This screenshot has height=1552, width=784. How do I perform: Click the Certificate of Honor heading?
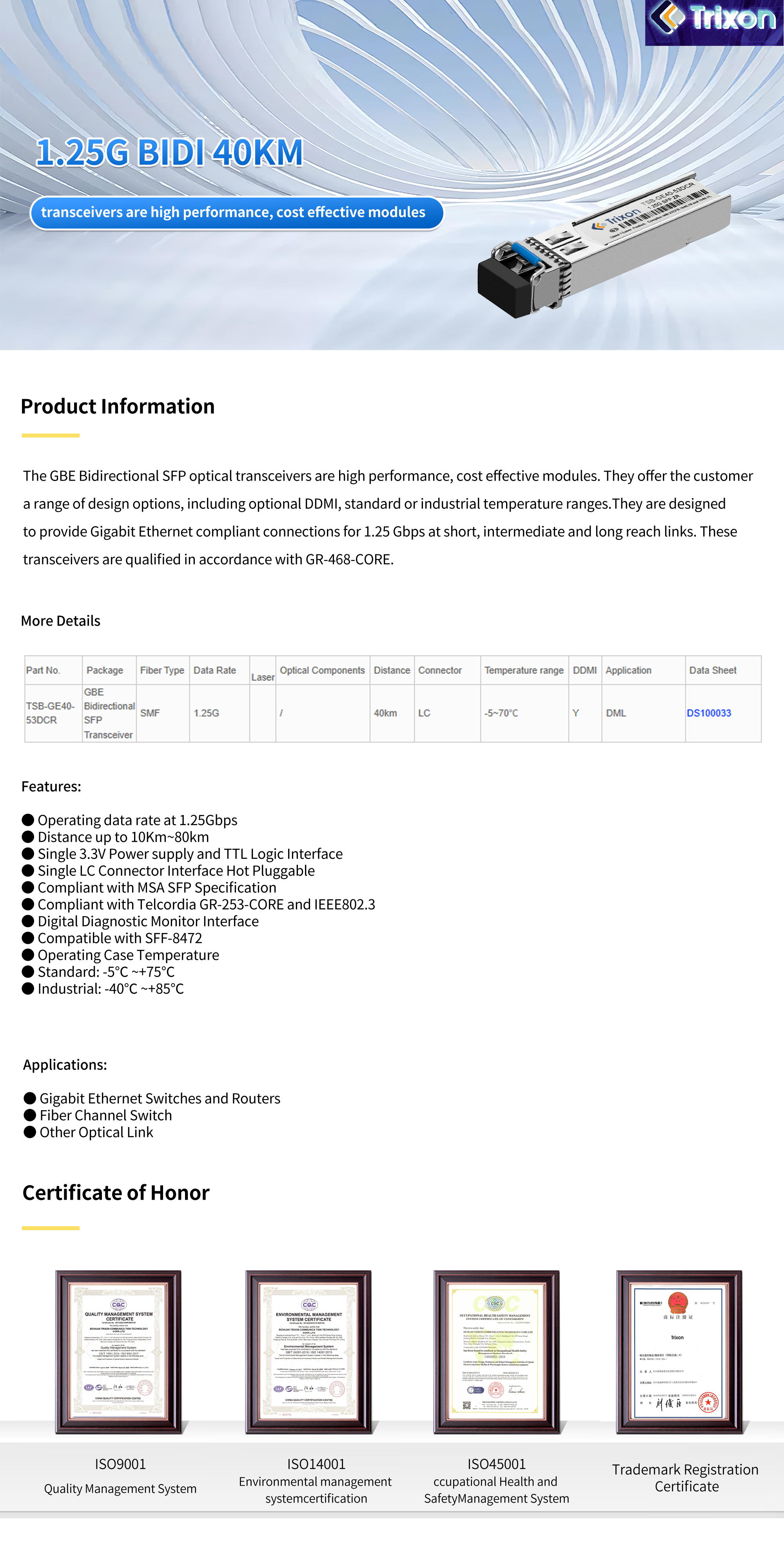(116, 1193)
